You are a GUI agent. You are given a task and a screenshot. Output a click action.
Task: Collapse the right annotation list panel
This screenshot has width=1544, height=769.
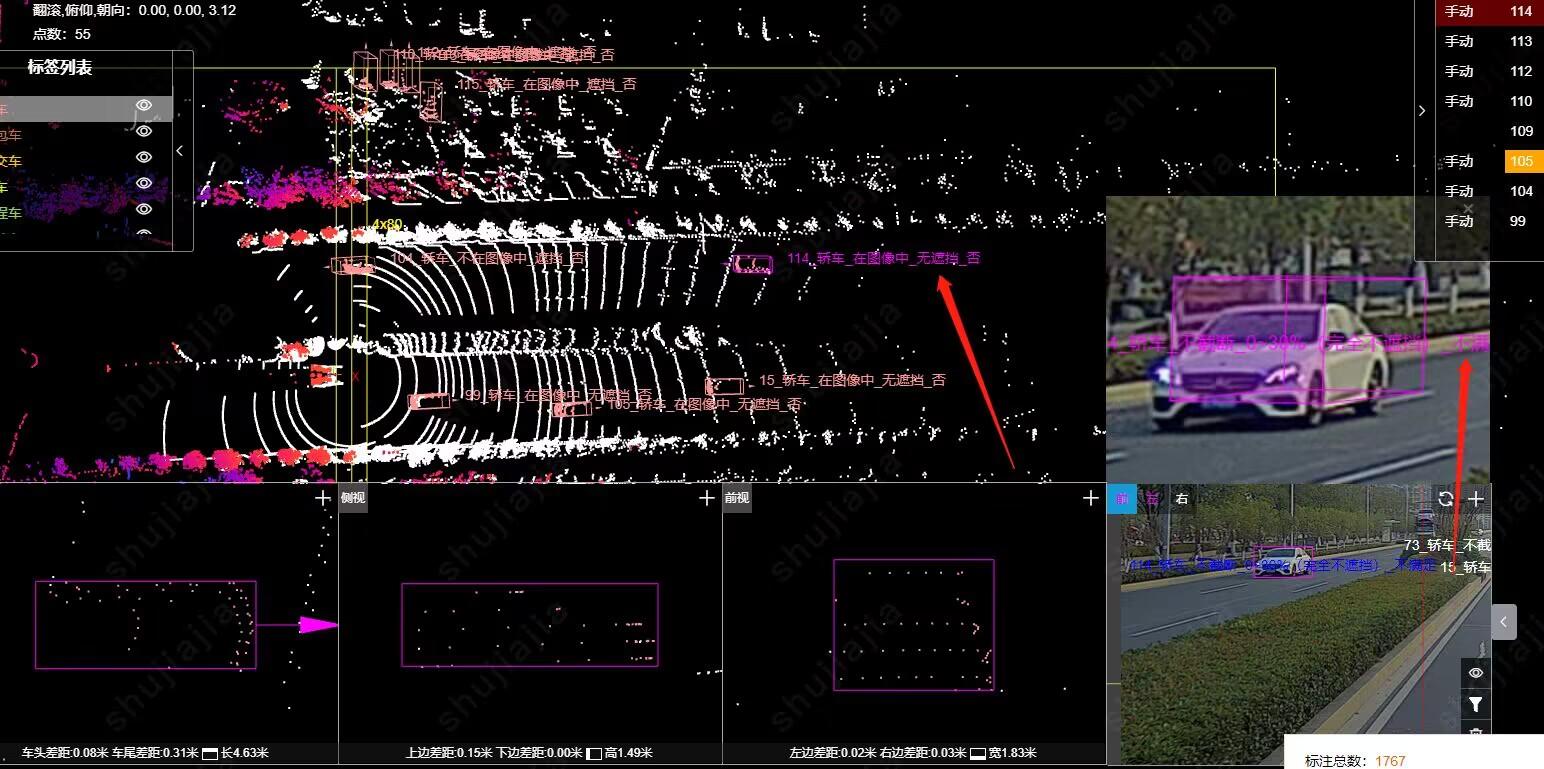tap(1422, 111)
